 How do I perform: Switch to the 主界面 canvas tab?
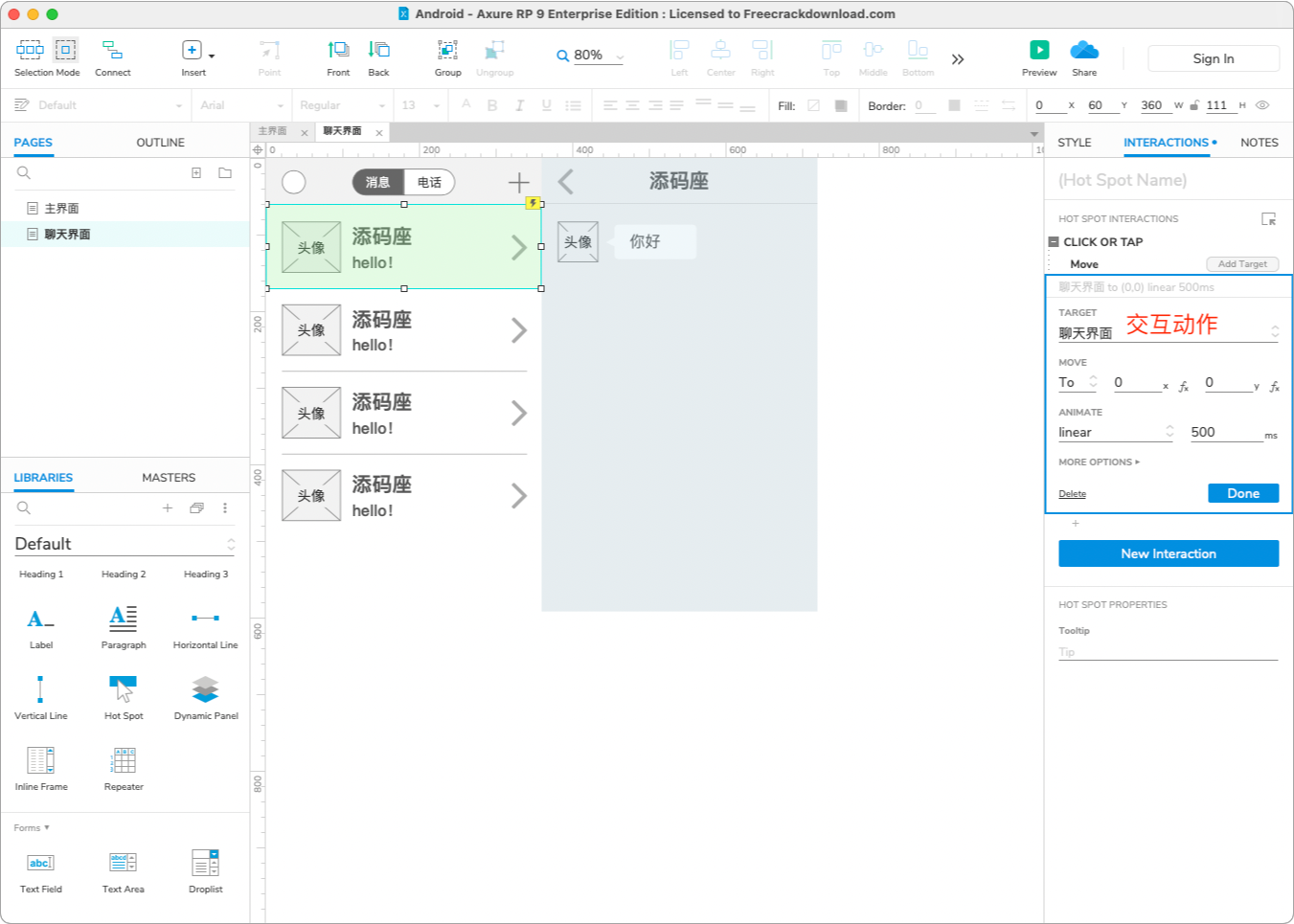[273, 131]
